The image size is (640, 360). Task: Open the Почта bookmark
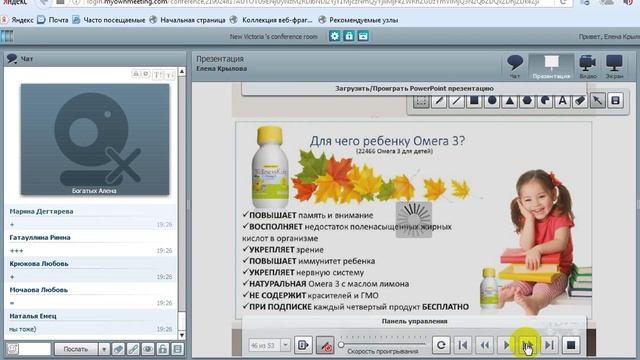[53, 20]
